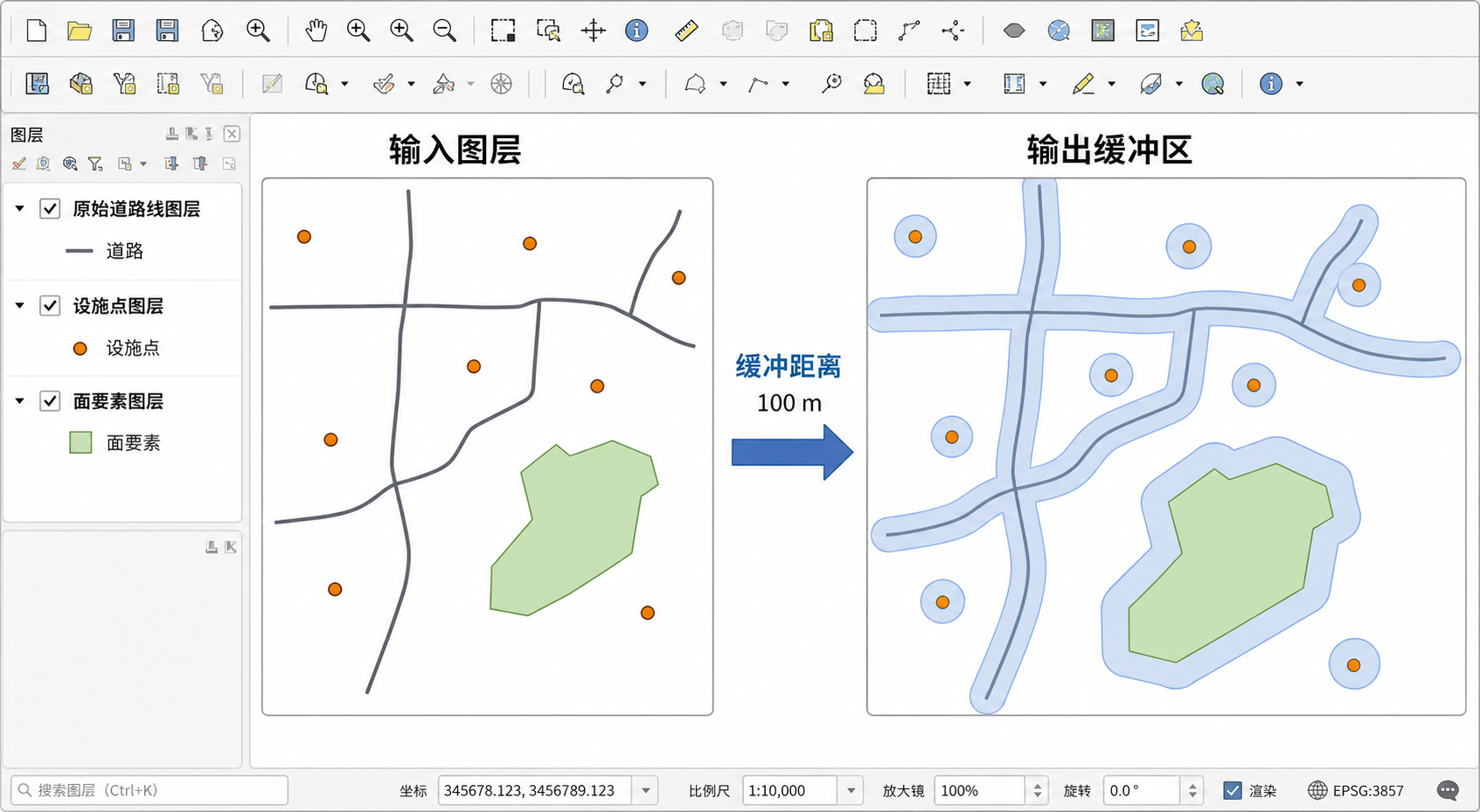The width and height of the screenshot is (1480, 812).
Task: Click the 100 m buffer distance value
Action: pos(789,403)
